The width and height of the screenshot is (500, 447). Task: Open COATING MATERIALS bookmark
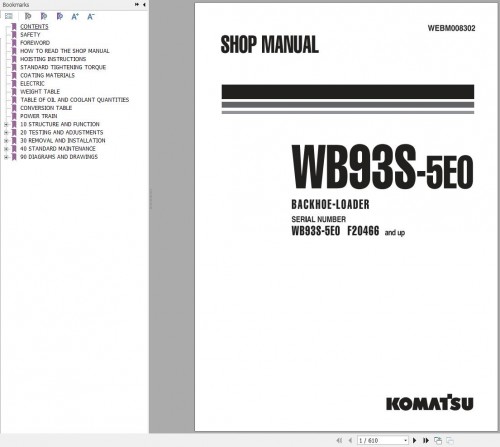click(47, 75)
